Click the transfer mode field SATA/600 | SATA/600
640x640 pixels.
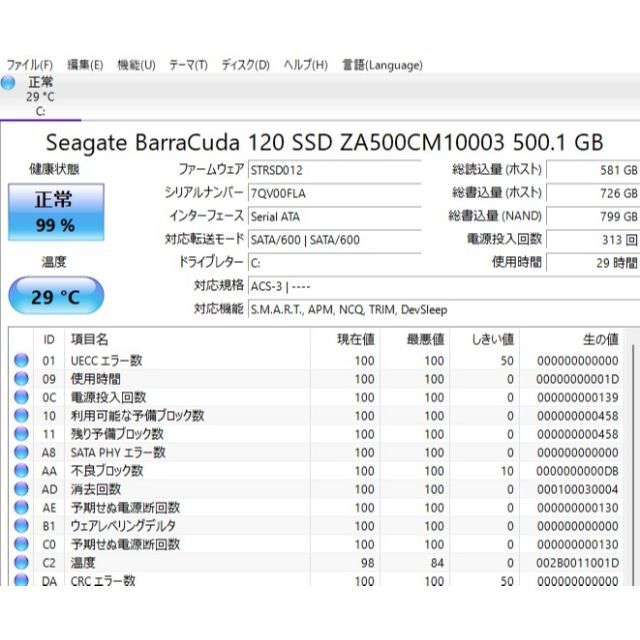(334, 240)
